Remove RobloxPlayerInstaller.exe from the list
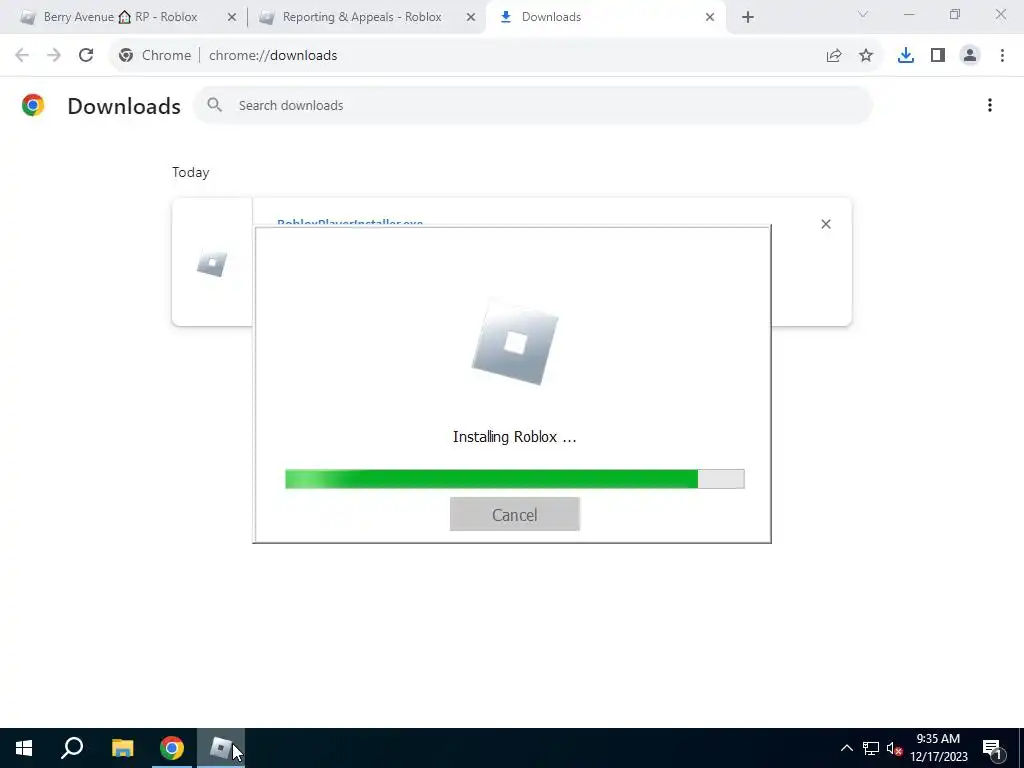 (x=825, y=224)
